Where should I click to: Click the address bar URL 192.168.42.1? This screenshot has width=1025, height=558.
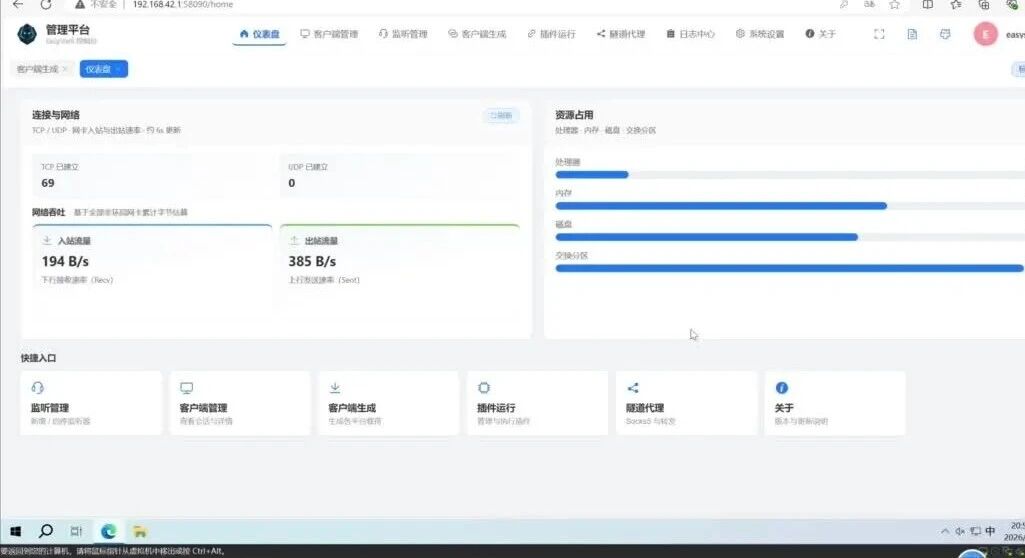182,4
